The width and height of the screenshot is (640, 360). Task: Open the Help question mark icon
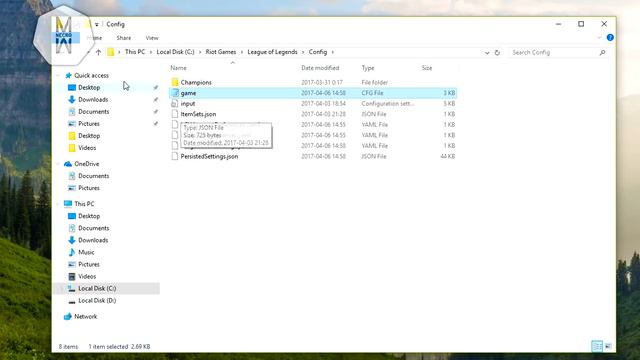point(610,38)
